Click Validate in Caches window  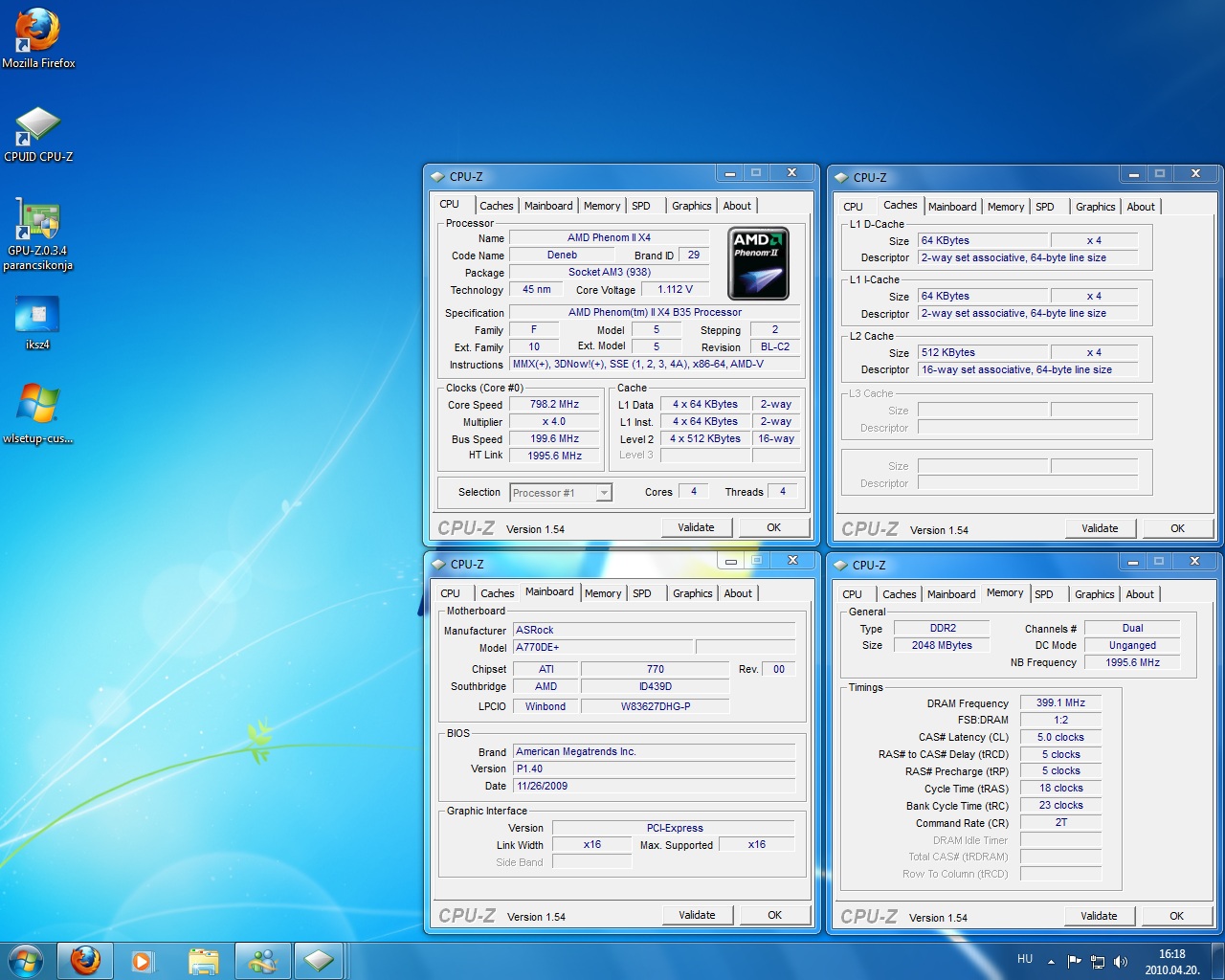pos(1101,528)
